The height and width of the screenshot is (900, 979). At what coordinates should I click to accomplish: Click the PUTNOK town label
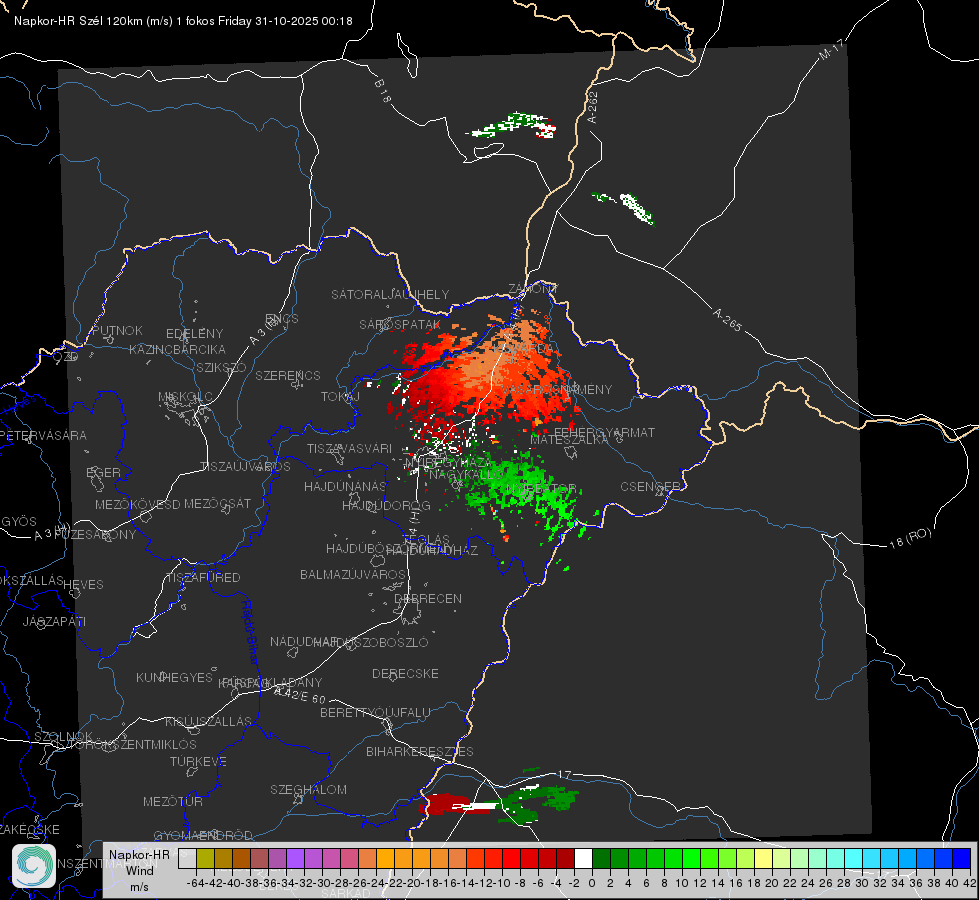pos(117,330)
